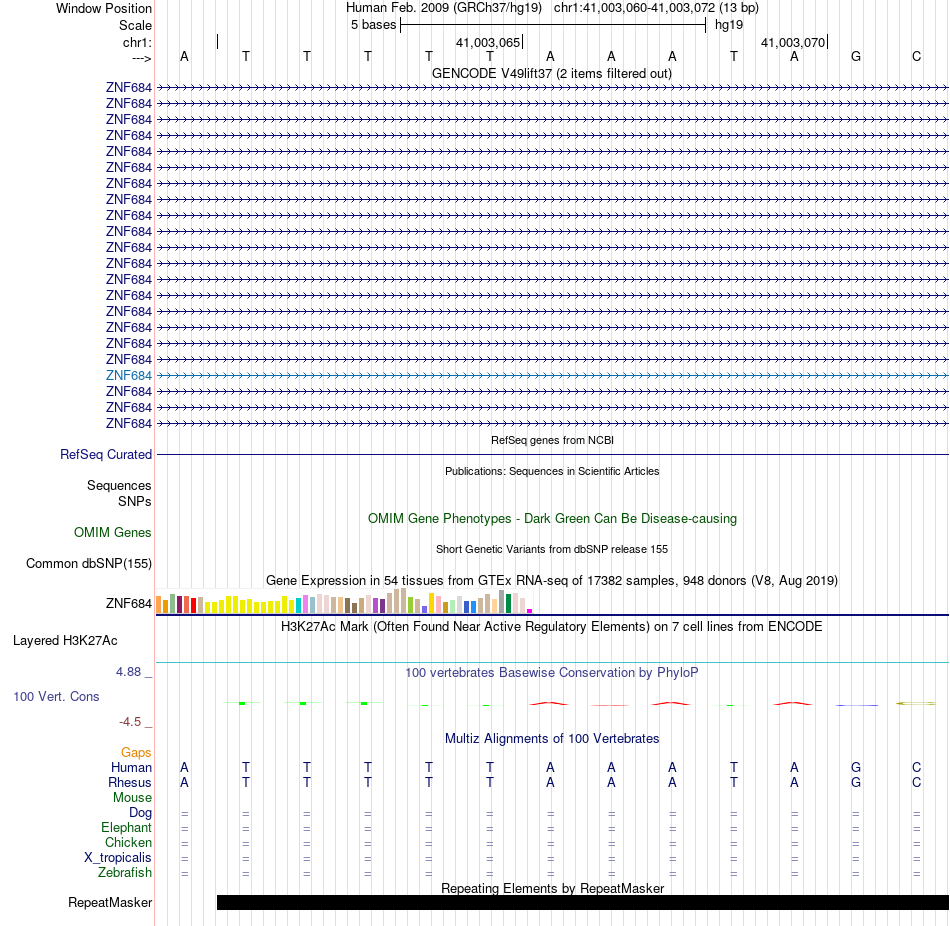Click the -4.5 PhyloP lower limit
950x926 pixels.
click(130, 722)
